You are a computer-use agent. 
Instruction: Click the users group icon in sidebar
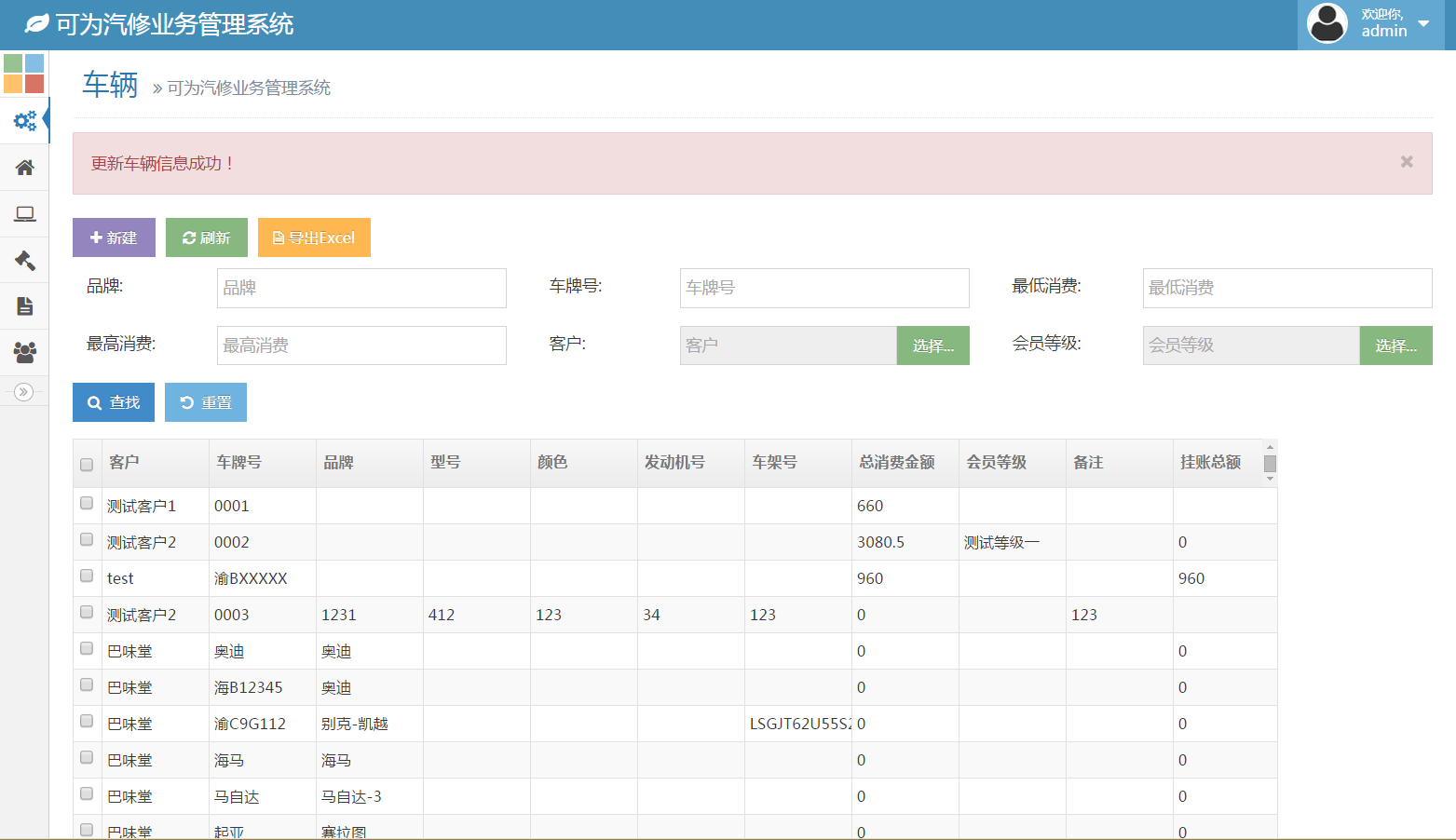24,353
